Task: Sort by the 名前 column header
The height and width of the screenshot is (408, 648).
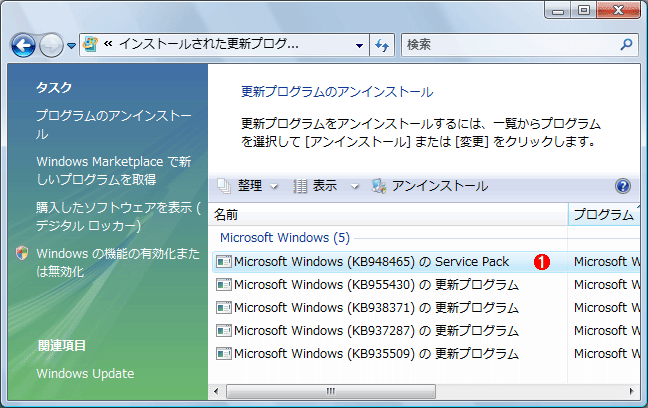Action: click(388, 215)
